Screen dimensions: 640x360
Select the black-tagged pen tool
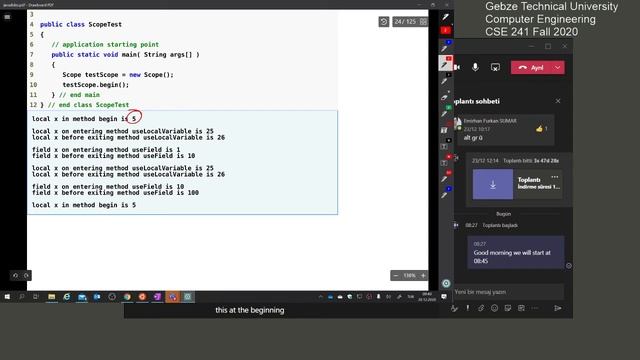pyautogui.click(x=445, y=79)
